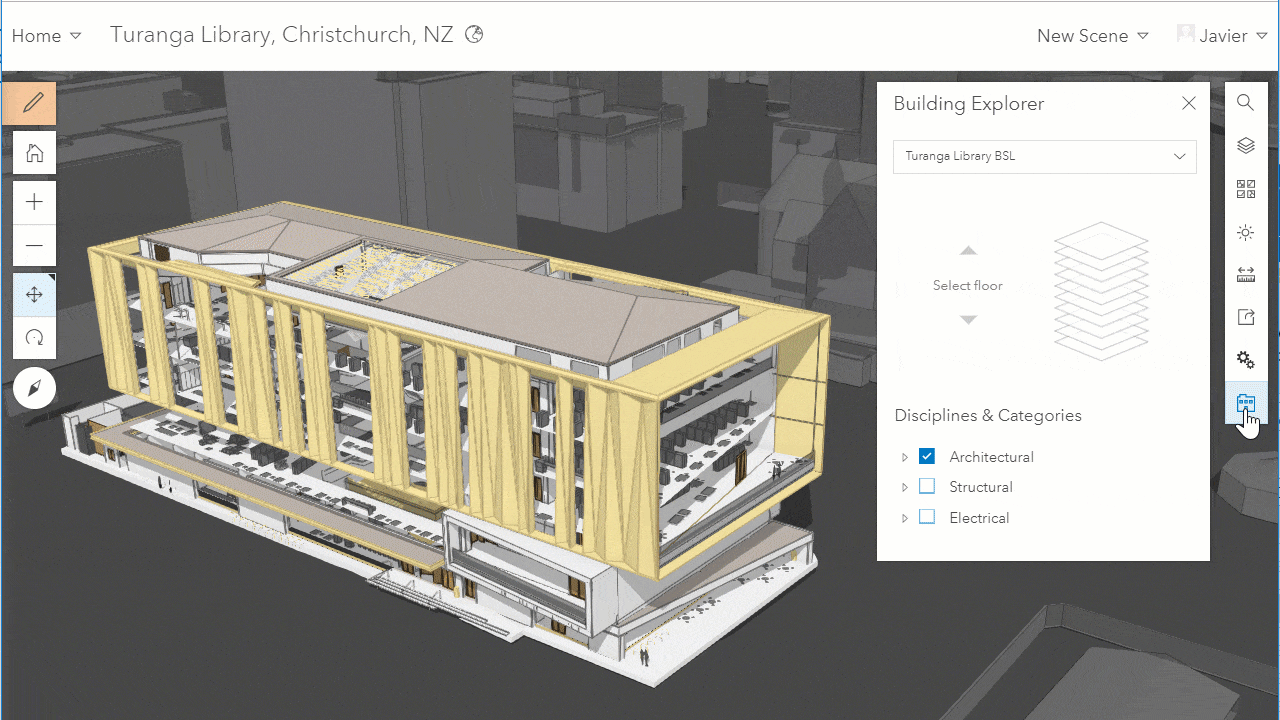1280x720 pixels.
Task: Click the Turanga Library scene title
Action: (x=282, y=34)
